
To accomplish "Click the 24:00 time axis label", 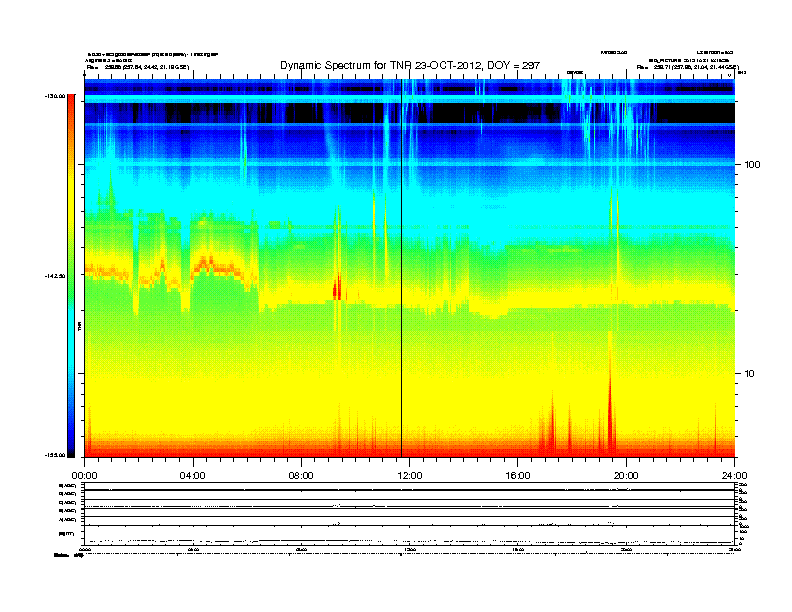I will [734, 476].
